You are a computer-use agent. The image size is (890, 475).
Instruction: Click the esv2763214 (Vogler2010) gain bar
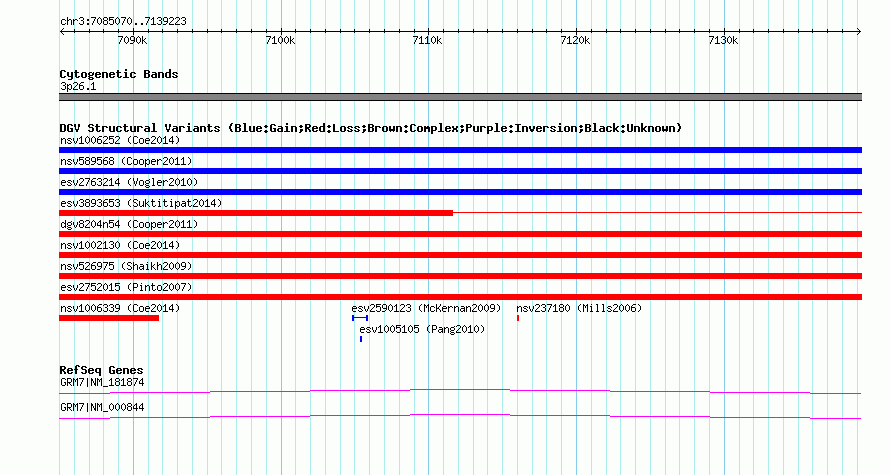coord(460,192)
